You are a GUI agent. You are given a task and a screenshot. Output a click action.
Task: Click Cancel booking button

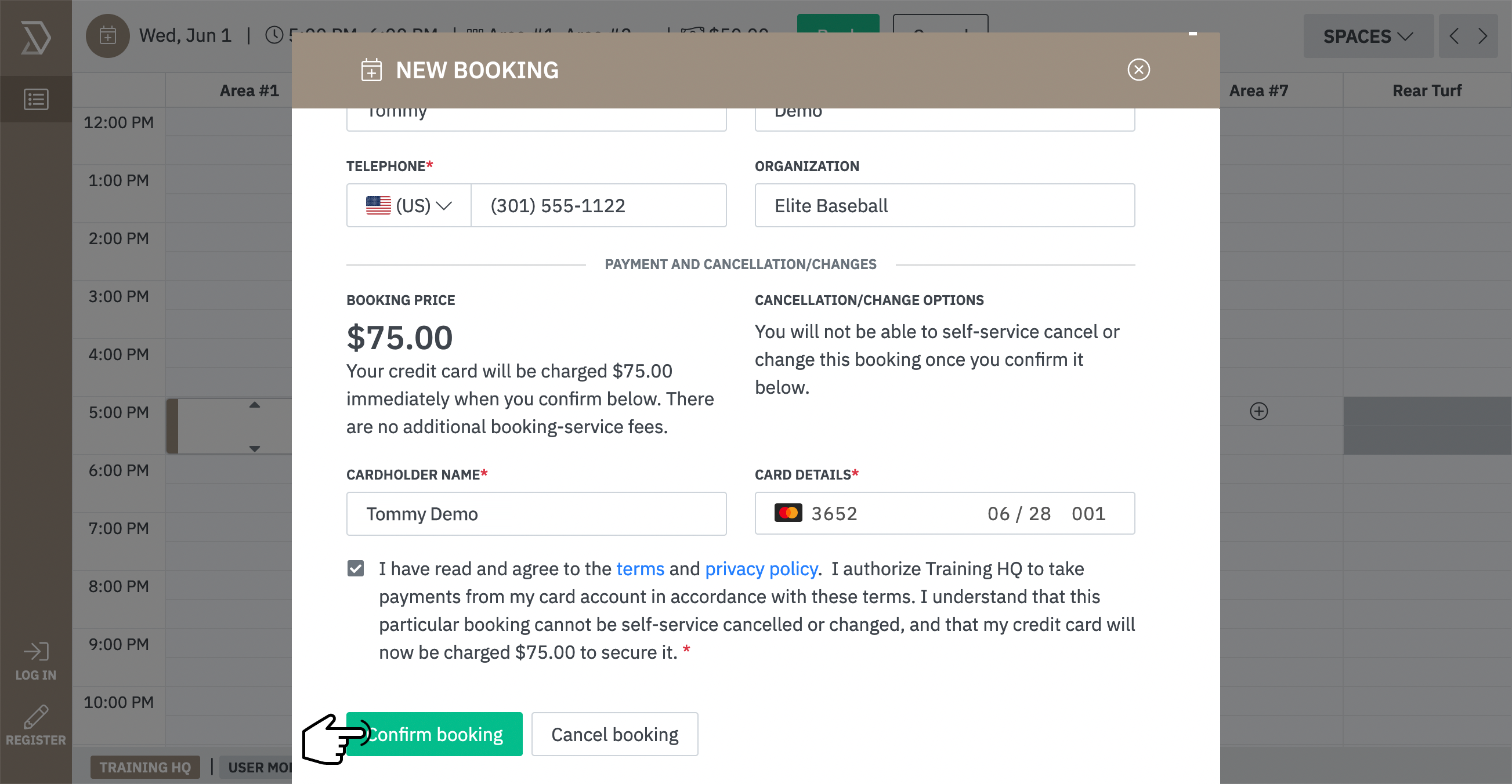point(614,734)
